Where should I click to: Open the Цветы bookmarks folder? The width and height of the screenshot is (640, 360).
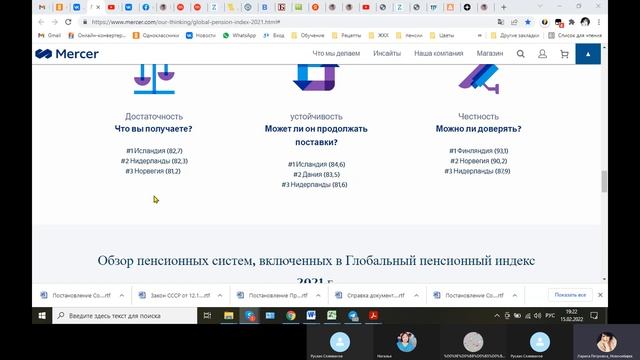coord(442,36)
